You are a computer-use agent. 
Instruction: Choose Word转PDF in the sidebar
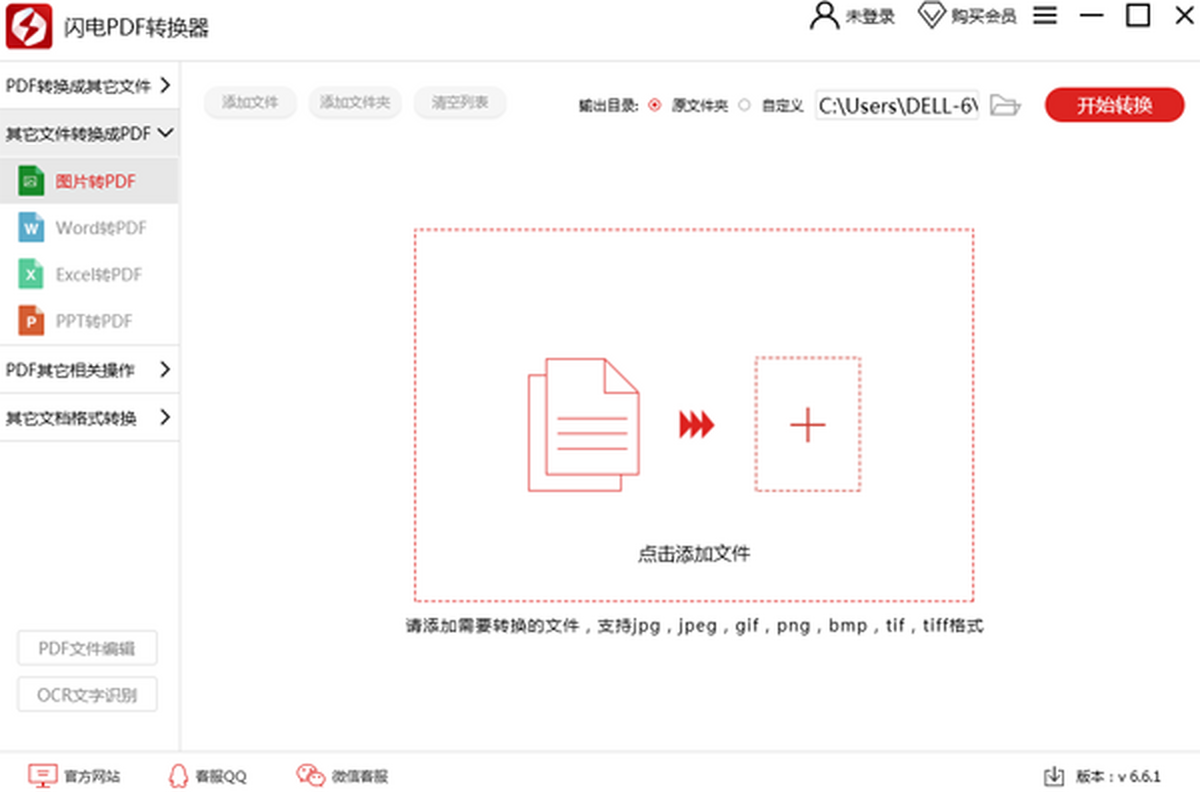click(100, 228)
